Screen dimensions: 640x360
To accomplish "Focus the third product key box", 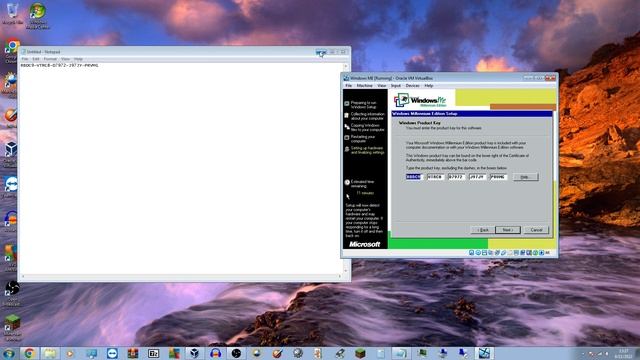I will point(456,177).
